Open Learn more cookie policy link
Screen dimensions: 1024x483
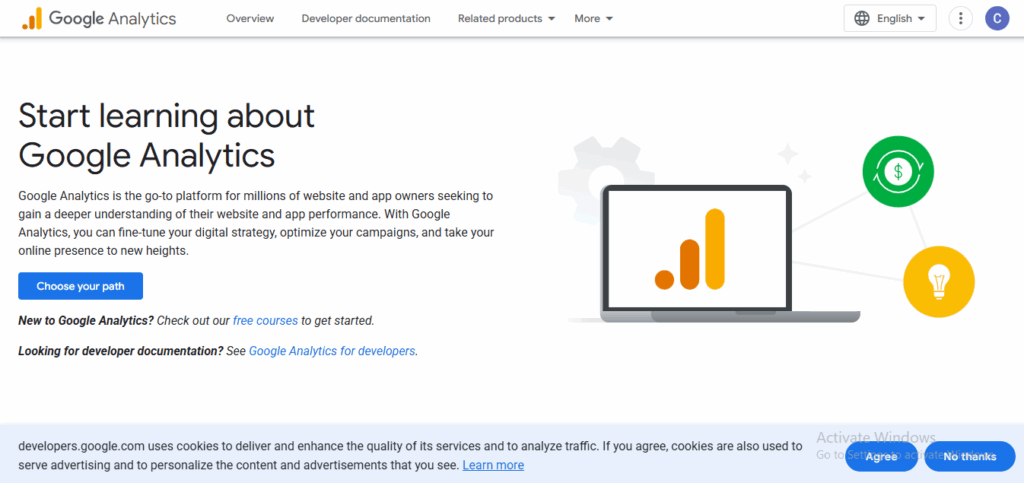493,465
